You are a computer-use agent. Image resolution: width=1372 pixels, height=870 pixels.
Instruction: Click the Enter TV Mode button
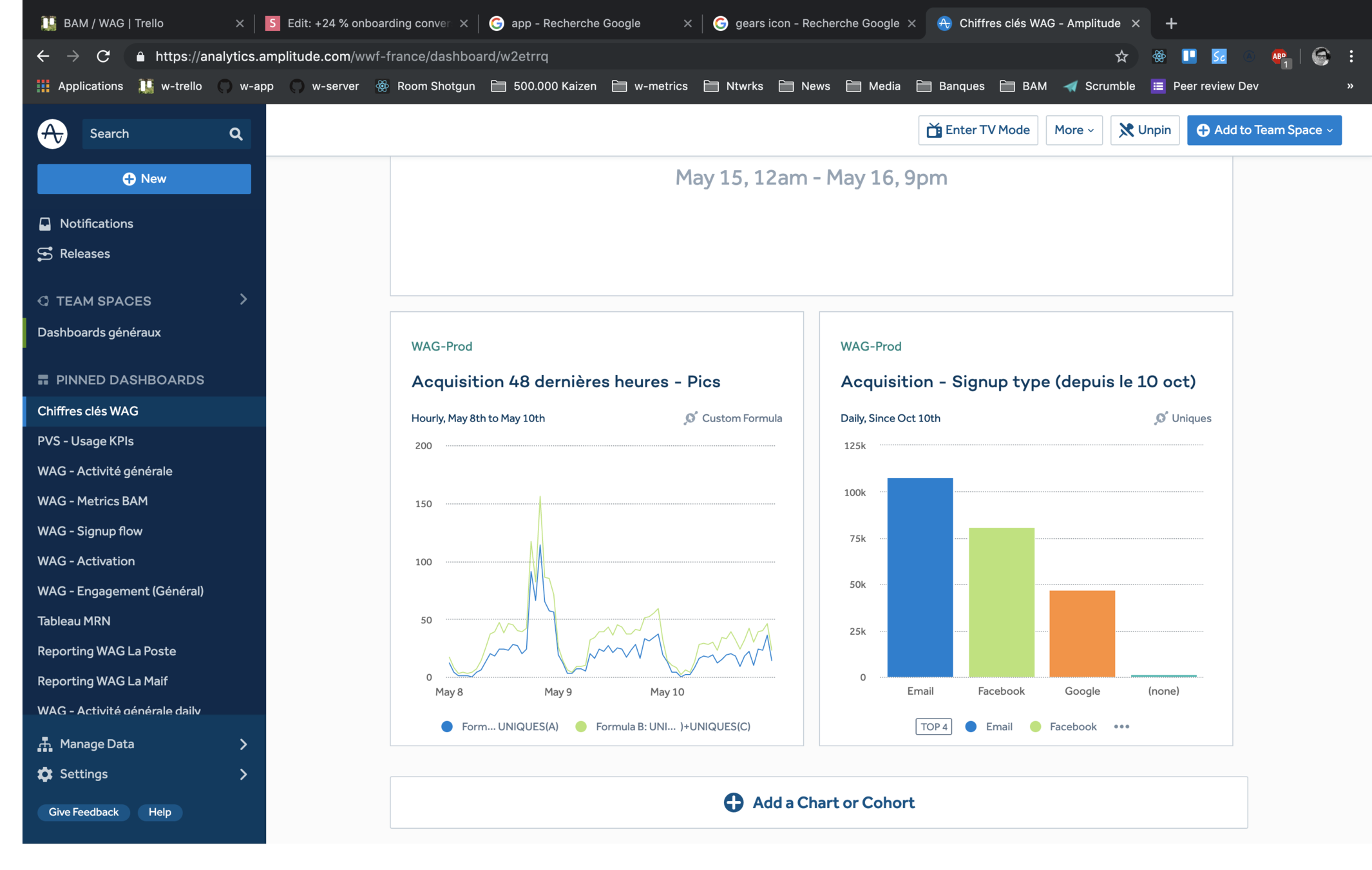point(977,130)
